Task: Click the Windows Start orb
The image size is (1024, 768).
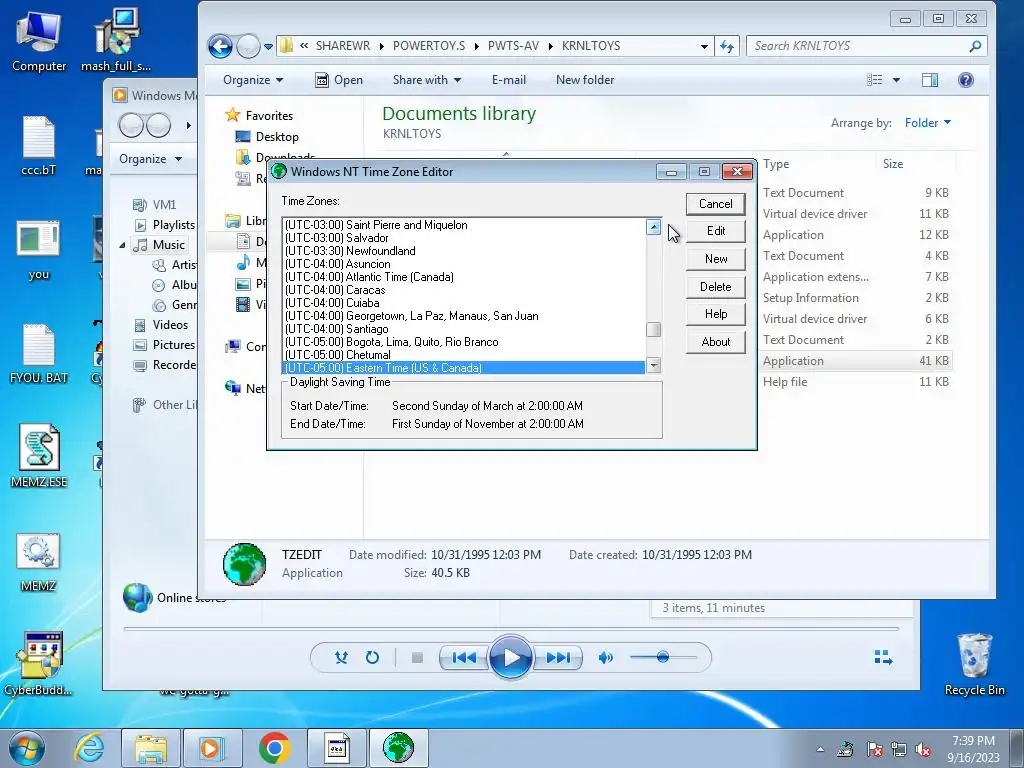Action: [27, 748]
